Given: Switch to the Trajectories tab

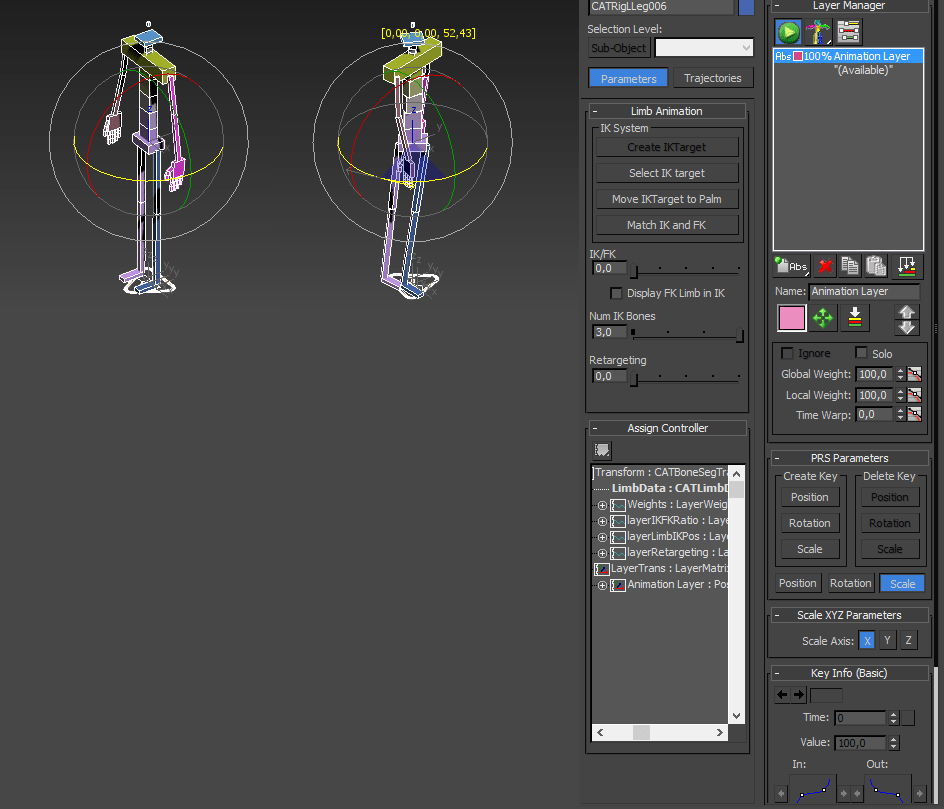Looking at the screenshot, I should 713,77.
